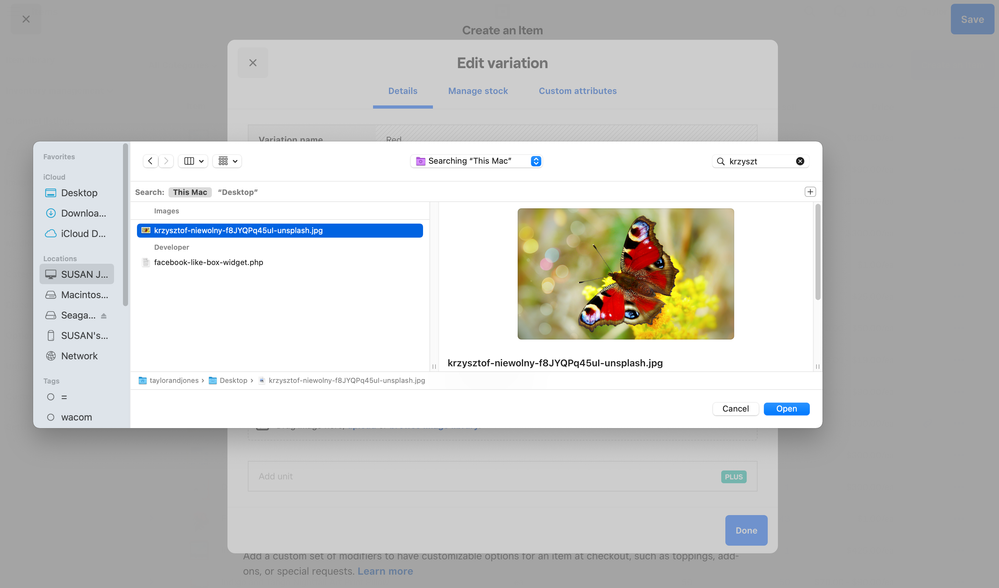Select Network in sidebar locations
This screenshot has height=588, width=999.
[x=79, y=356]
